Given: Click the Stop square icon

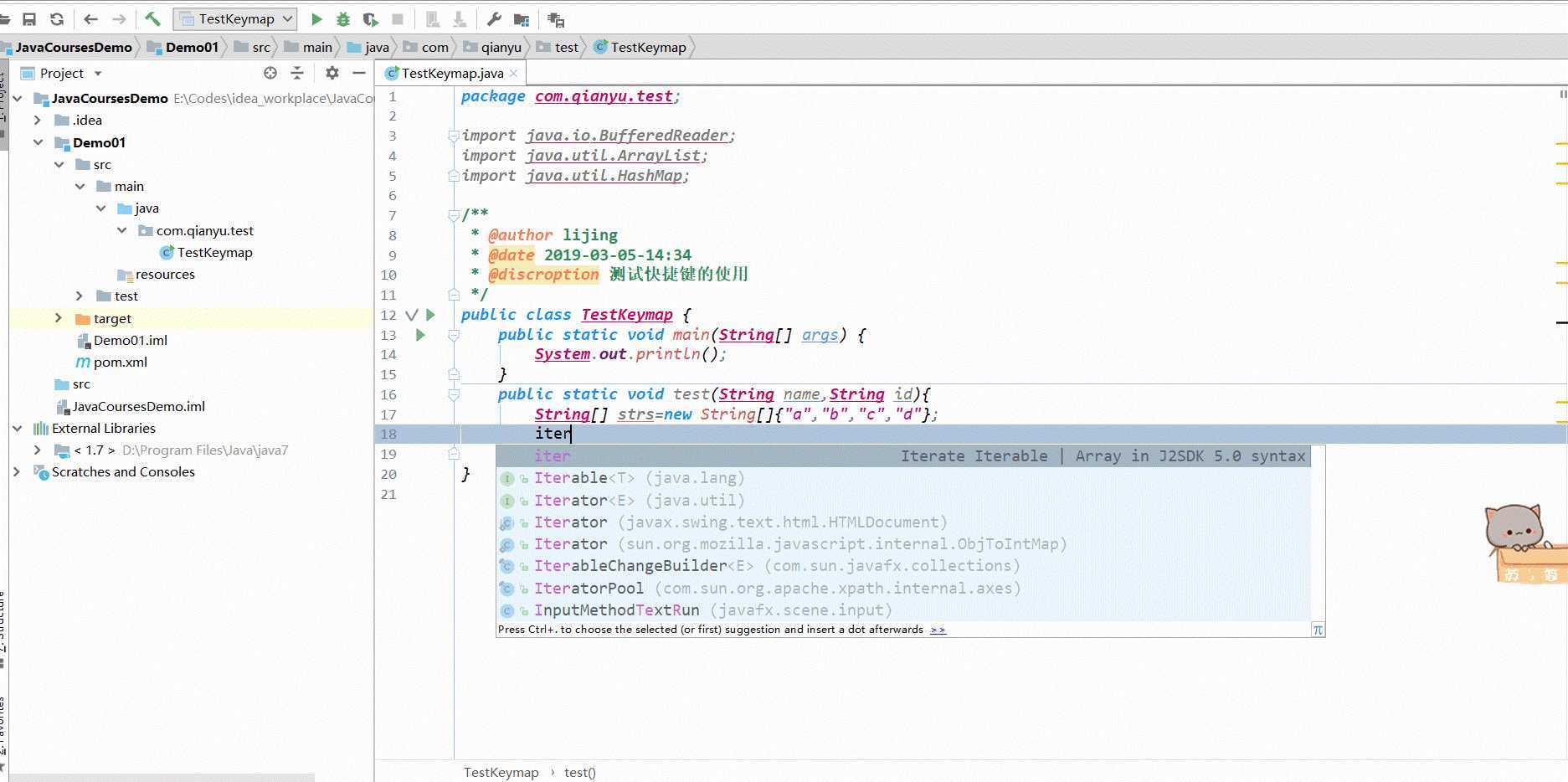Looking at the screenshot, I should tap(398, 18).
